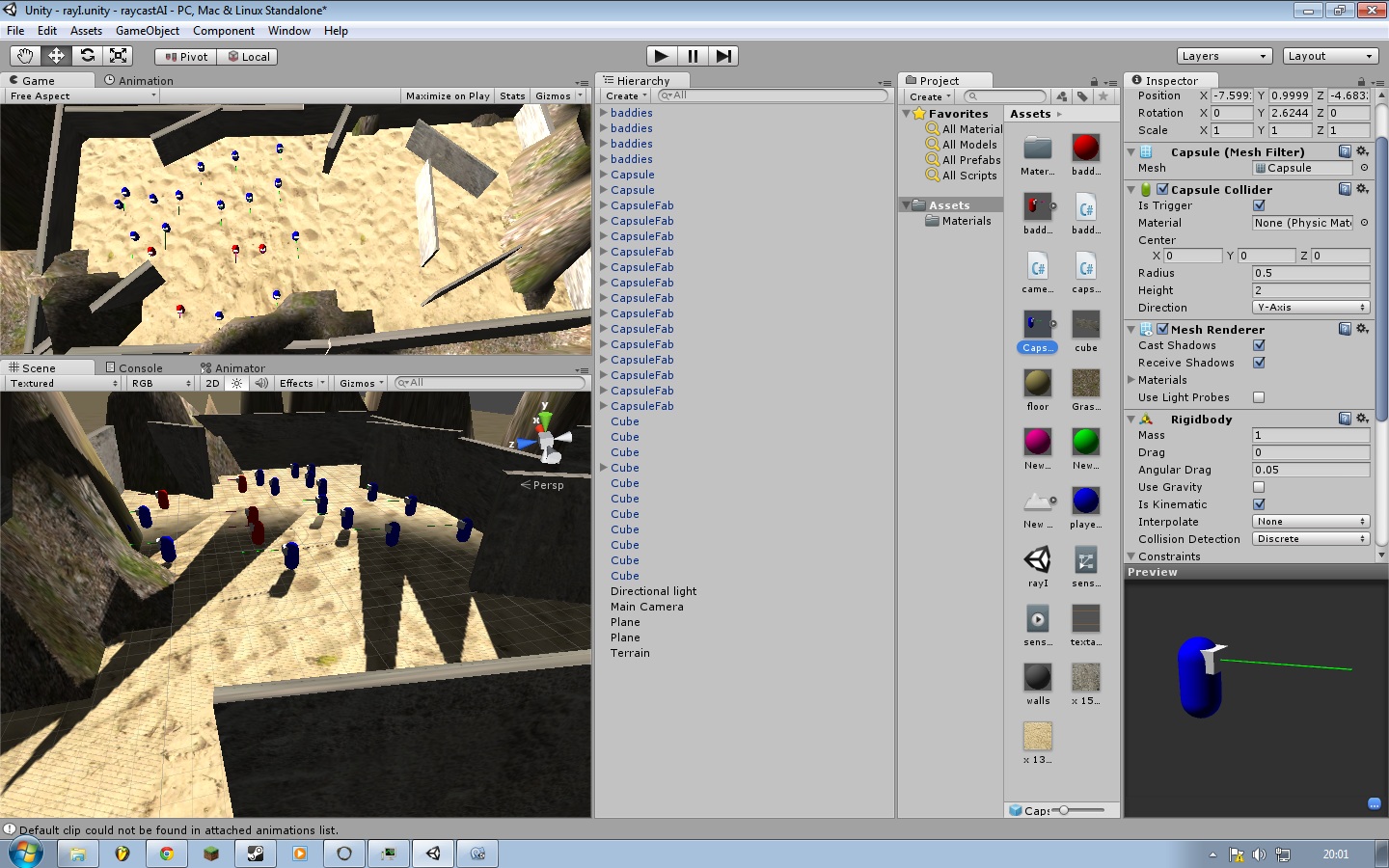The image size is (1389, 868).
Task: Toggle Maximize on Play
Action: [448, 96]
